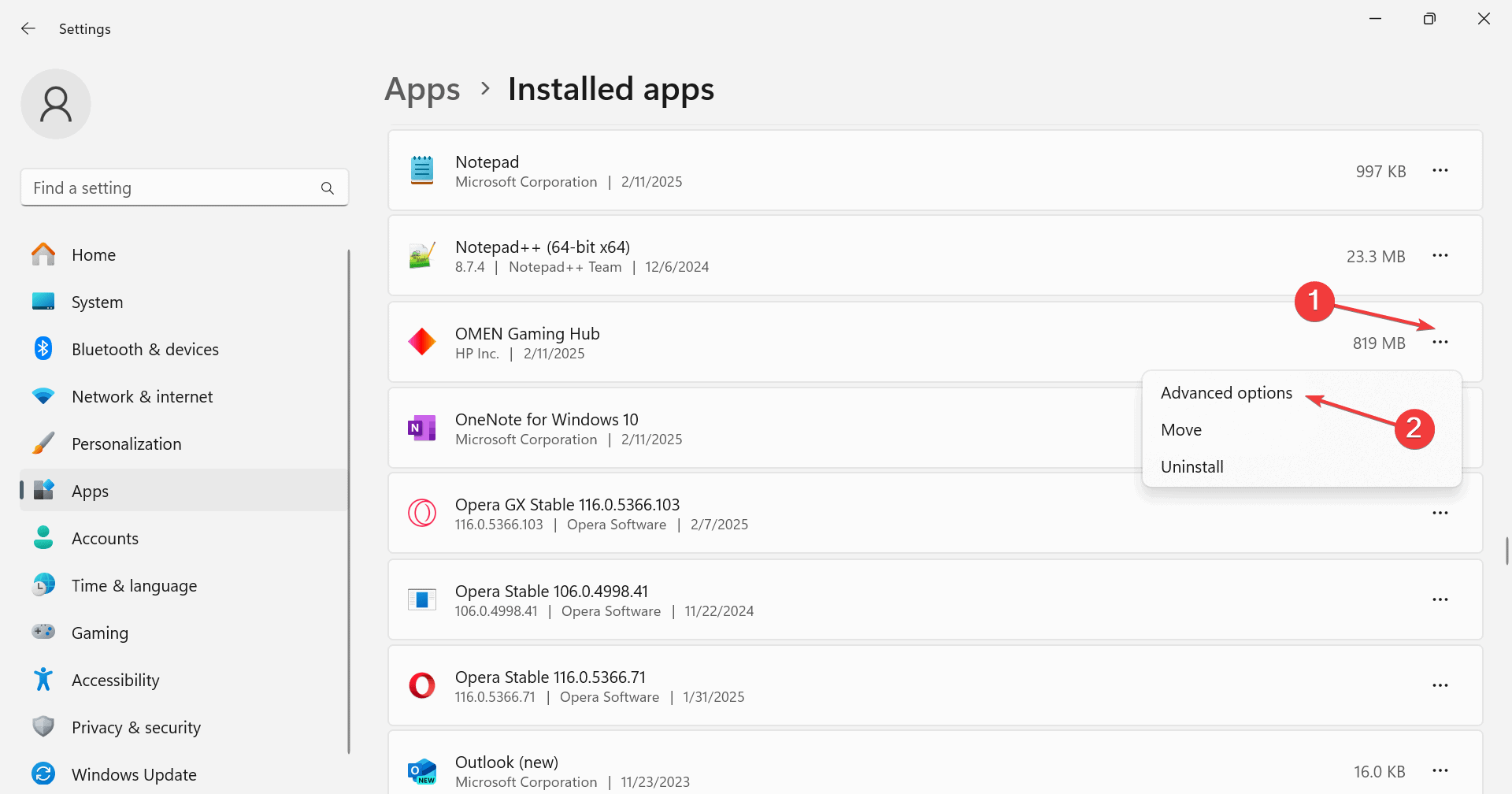
Task: Go back using the Settings back arrow
Action: [28, 29]
